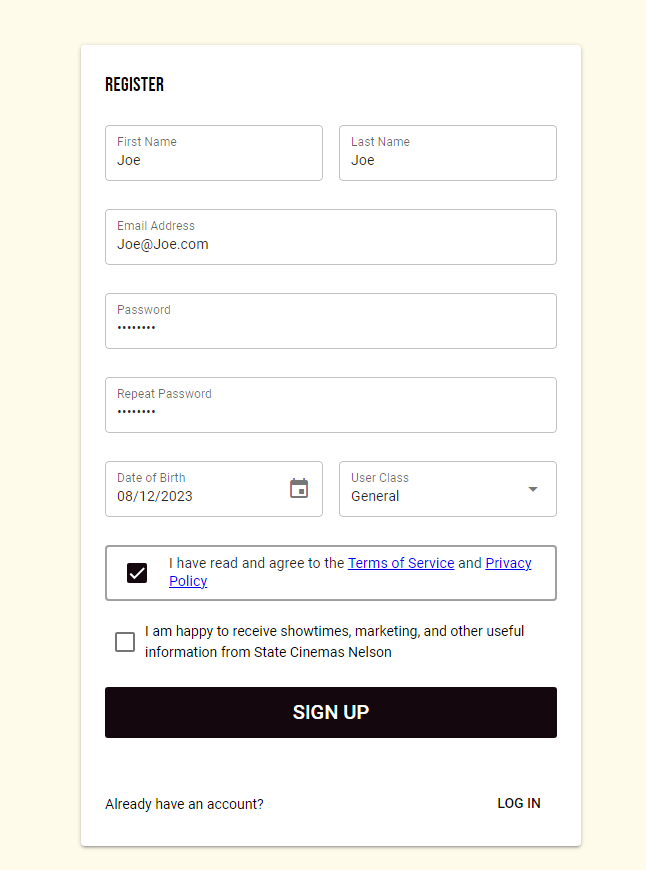Image resolution: width=646 pixels, height=870 pixels.
Task: Open the Date of Birth calendar picker
Action: coord(299,488)
